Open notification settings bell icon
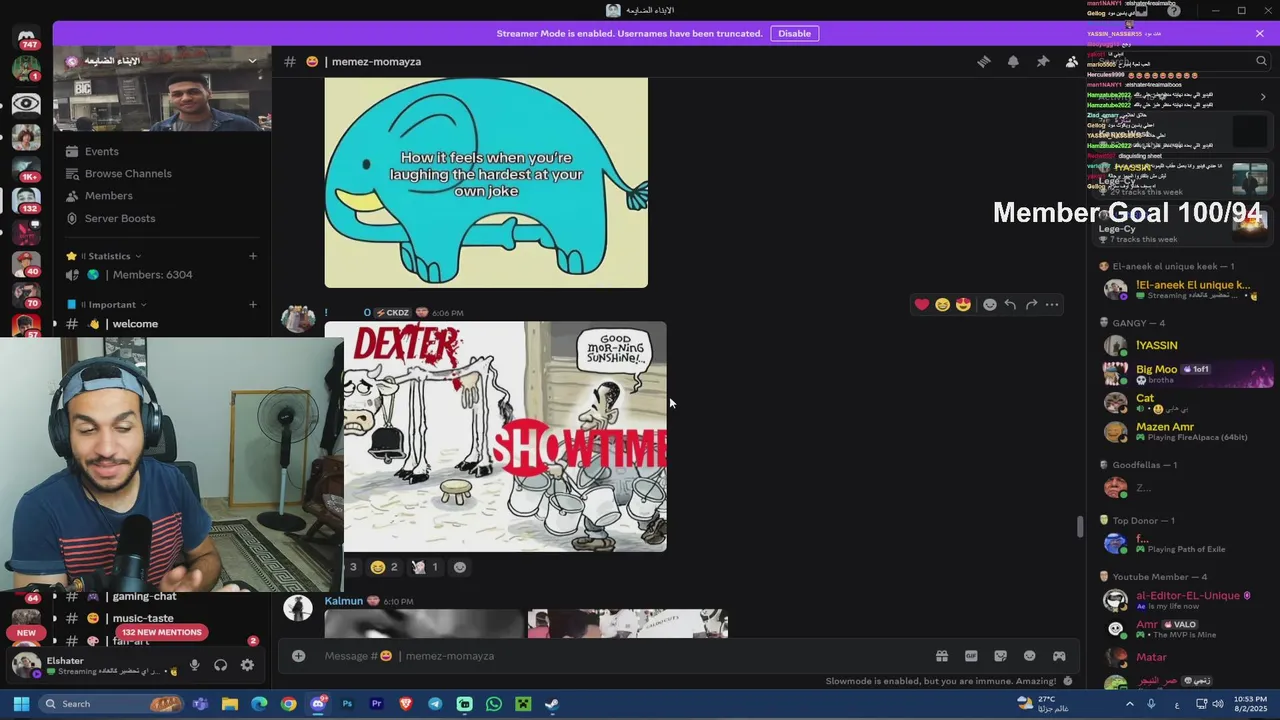The width and height of the screenshot is (1280, 720). (x=1013, y=61)
